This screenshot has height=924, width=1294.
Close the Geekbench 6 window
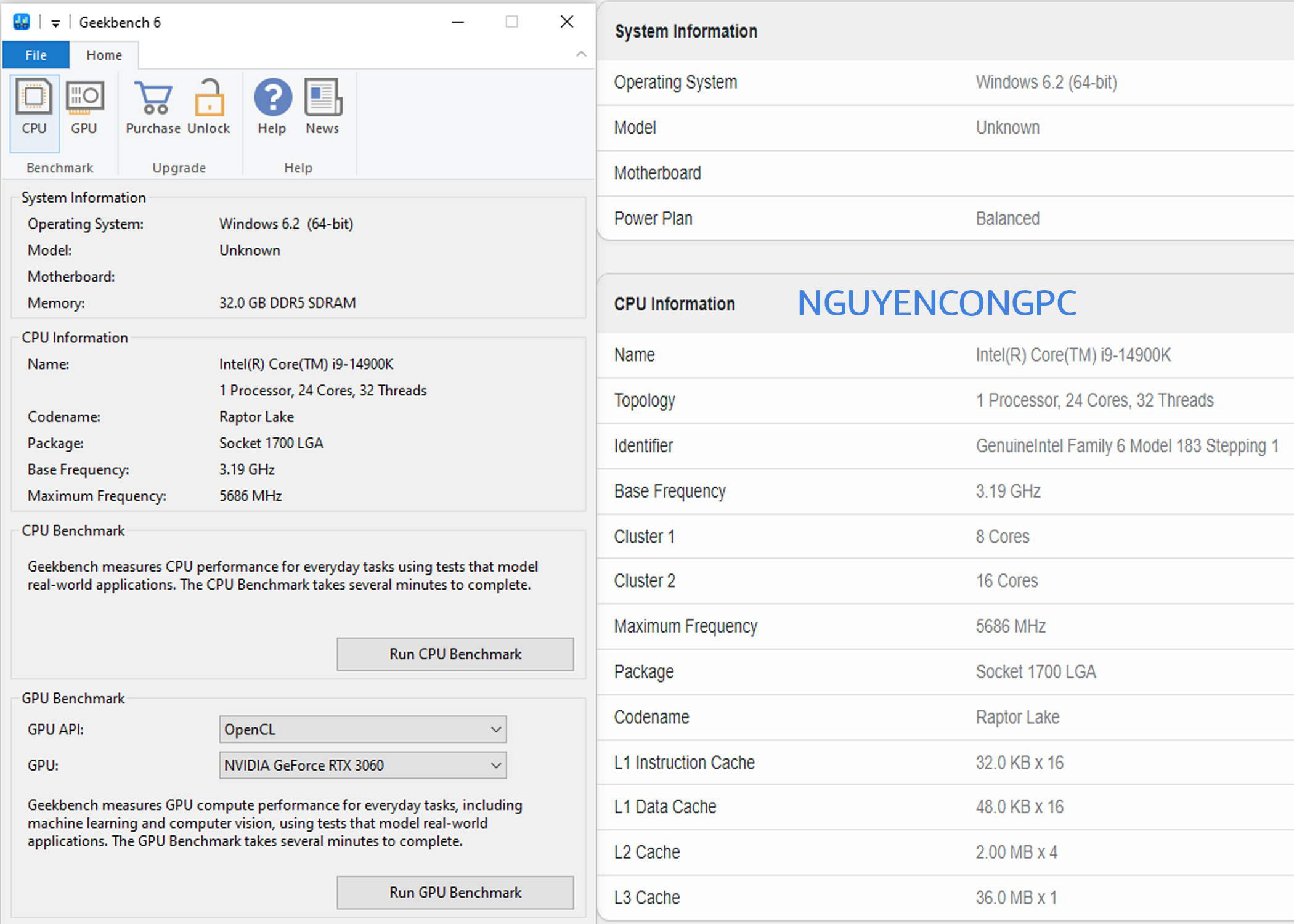tap(567, 22)
